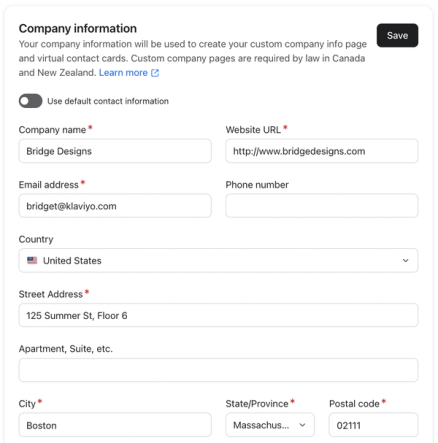Viewport: 438px width, 443px height.
Task: Open the Learn more link
Action: point(123,73)
